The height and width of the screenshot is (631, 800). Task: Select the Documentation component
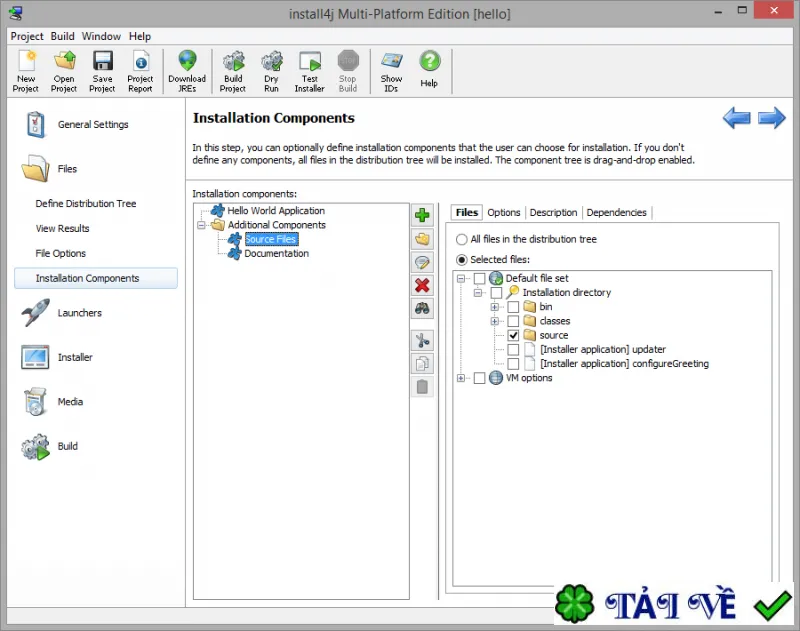pyautogui.click(x=277, y=254)
